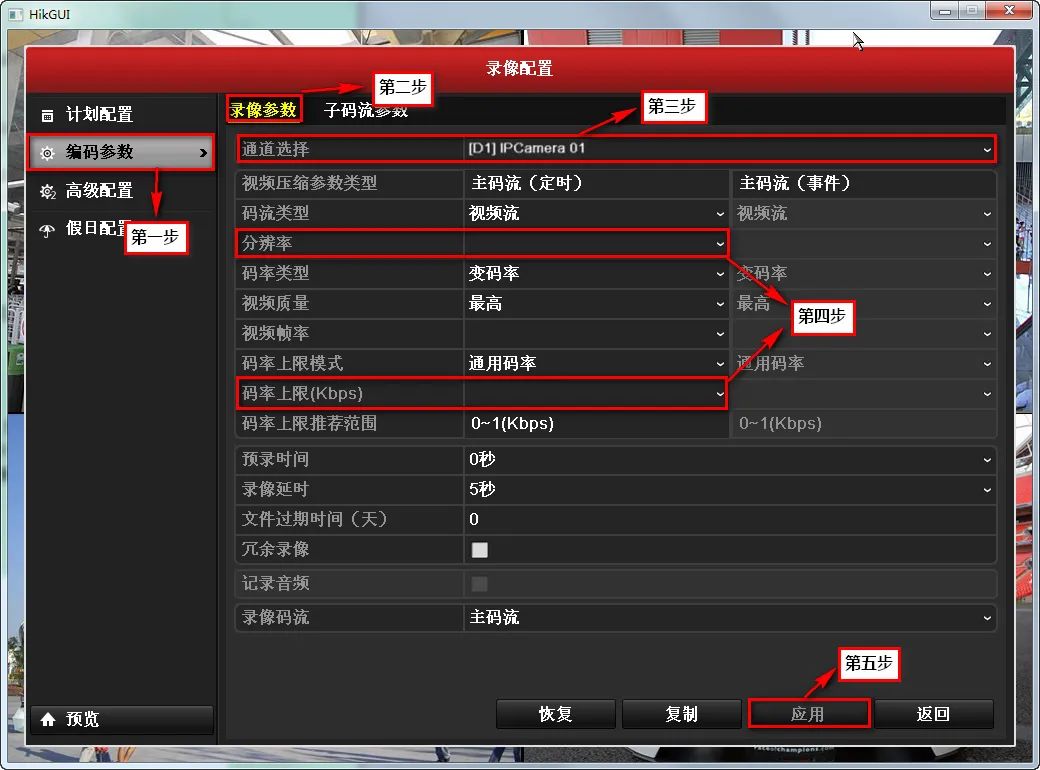Switch to the 录像参数 tab
Screen dimensions: 1040x770
tap(264, 109)
